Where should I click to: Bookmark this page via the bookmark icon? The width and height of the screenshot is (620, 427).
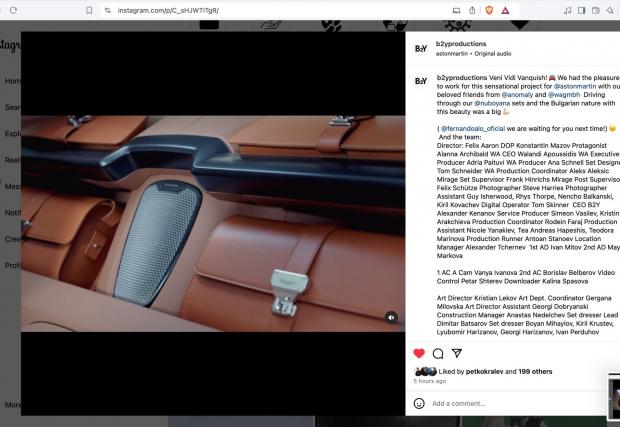coord(89,11)
